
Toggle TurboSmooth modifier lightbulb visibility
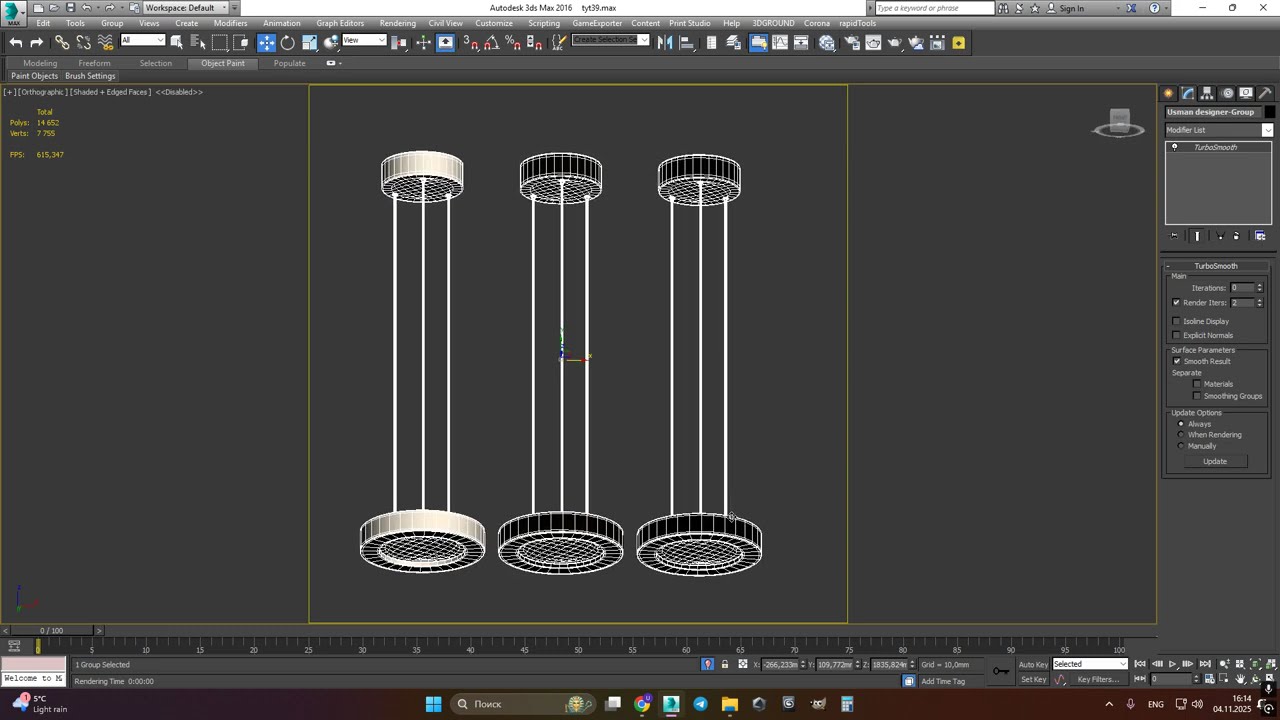click(1175, 147)
